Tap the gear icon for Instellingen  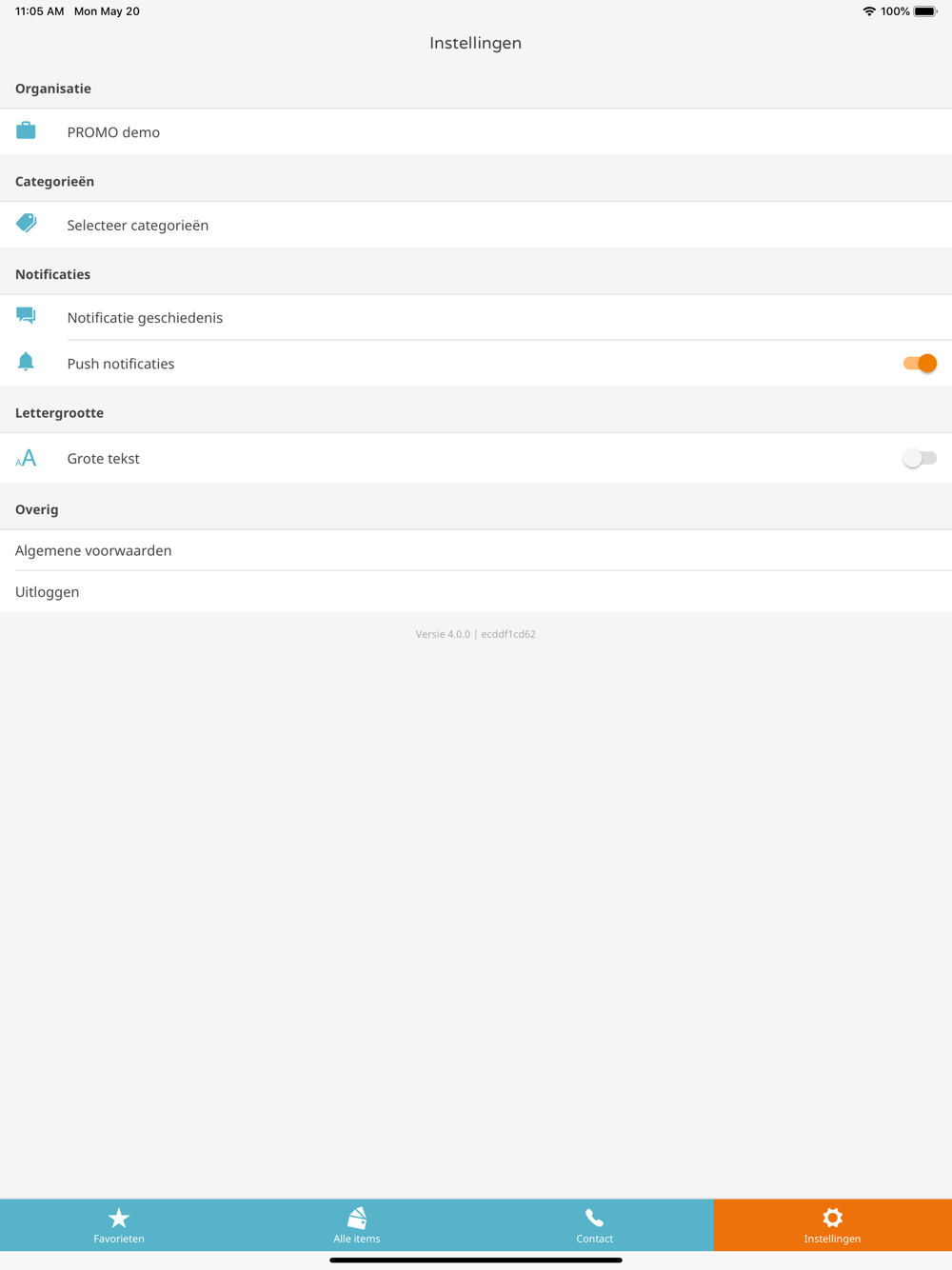pyautogui.click(x=832, y=1218)
